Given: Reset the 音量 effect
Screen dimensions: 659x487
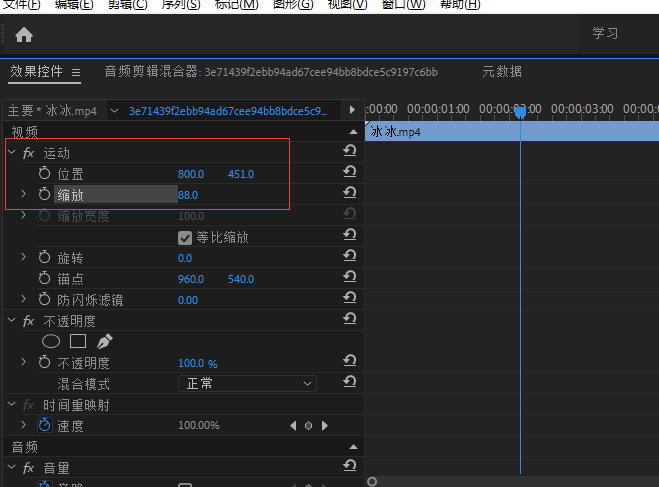Looking at the screenshot, I should point(350,466).
